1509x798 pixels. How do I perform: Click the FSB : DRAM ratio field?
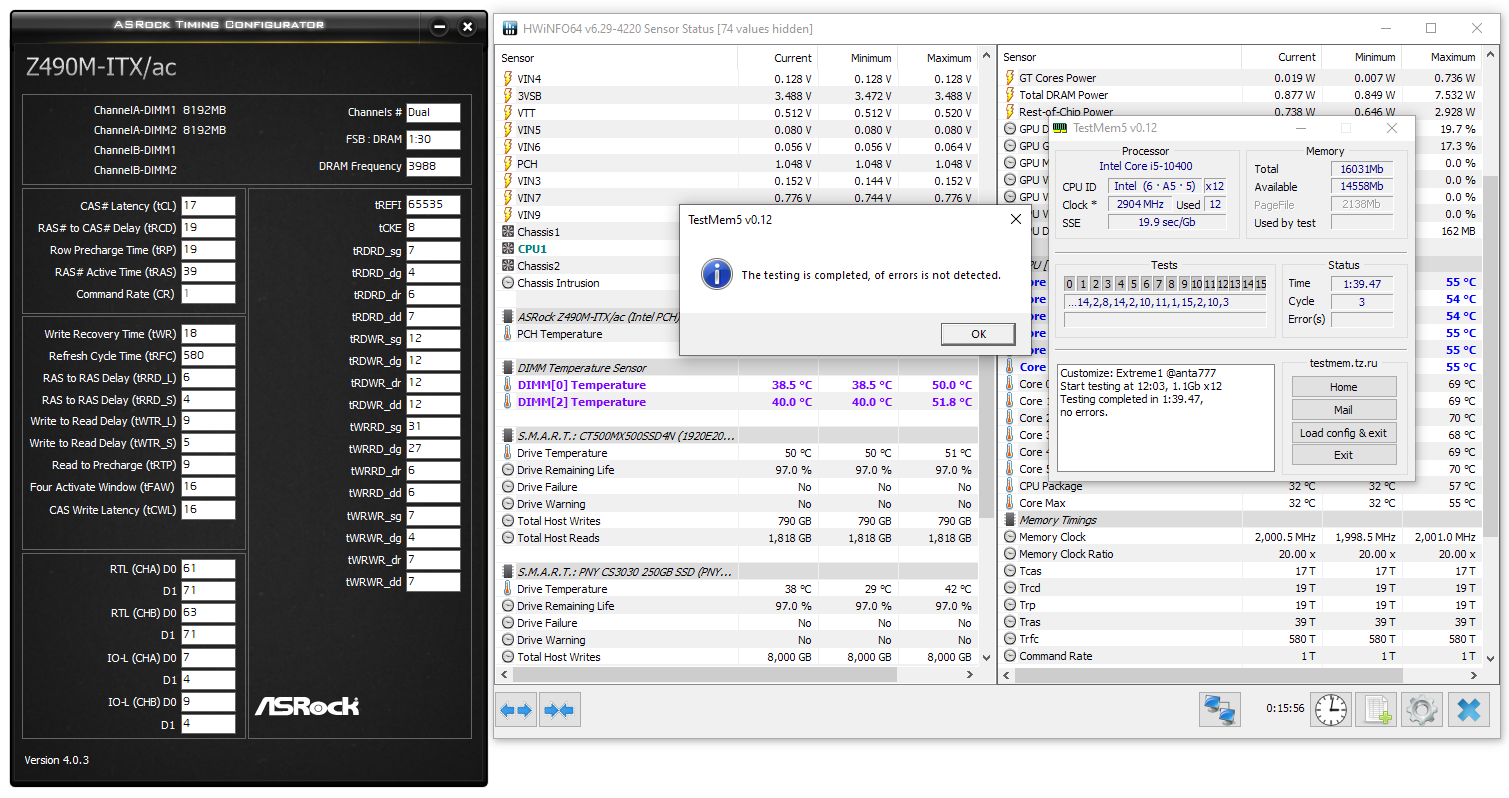(x=433, y=140)
